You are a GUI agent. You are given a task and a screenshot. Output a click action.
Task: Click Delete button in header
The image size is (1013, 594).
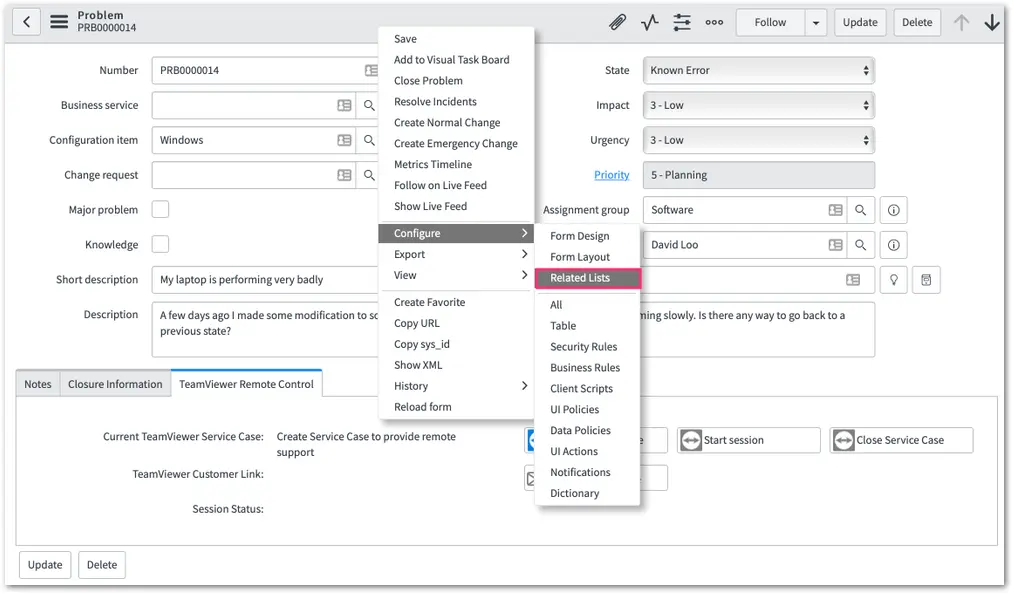tap(917, 23)
